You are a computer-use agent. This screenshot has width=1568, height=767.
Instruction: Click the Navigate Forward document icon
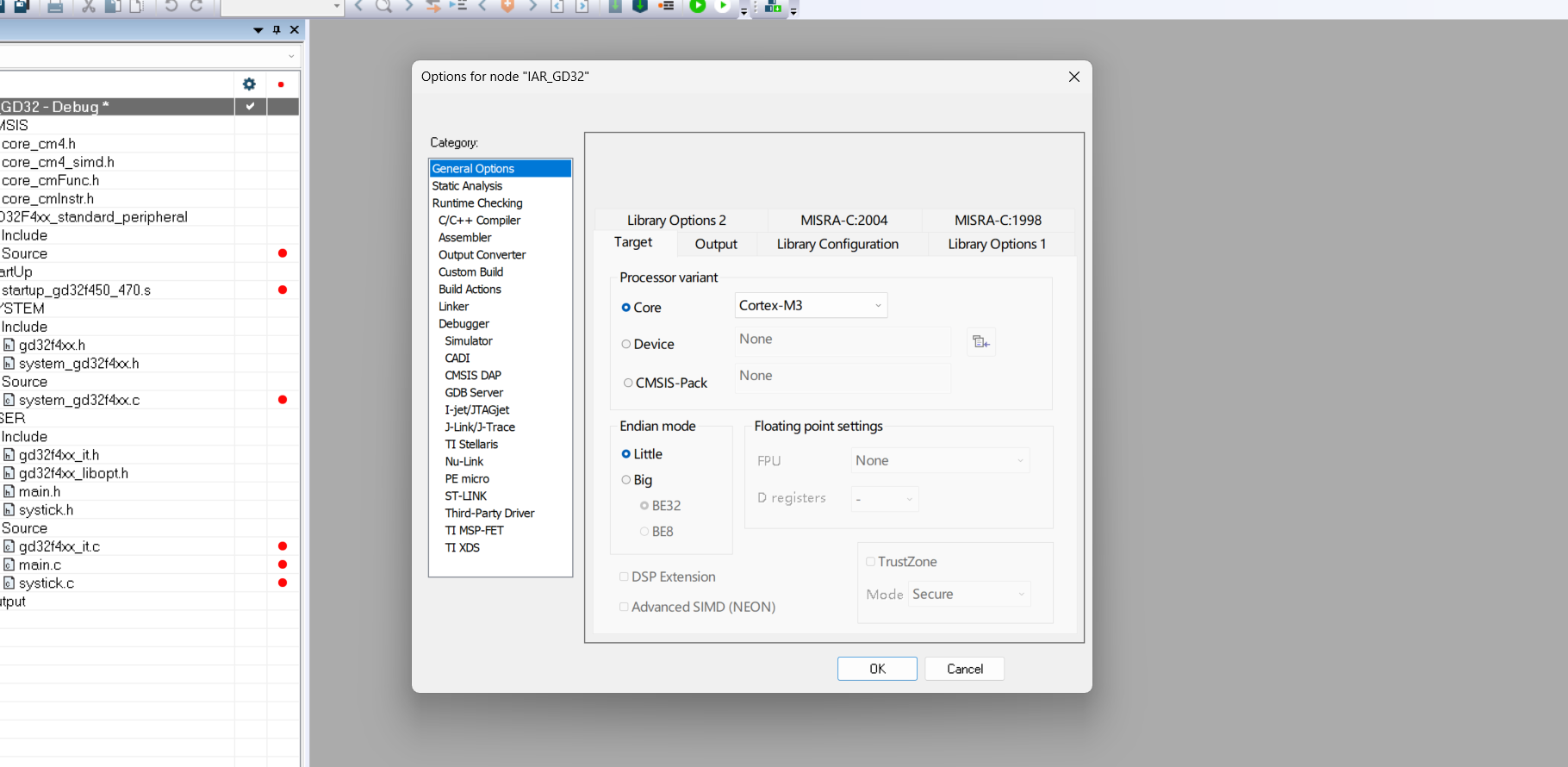point(582,5)
